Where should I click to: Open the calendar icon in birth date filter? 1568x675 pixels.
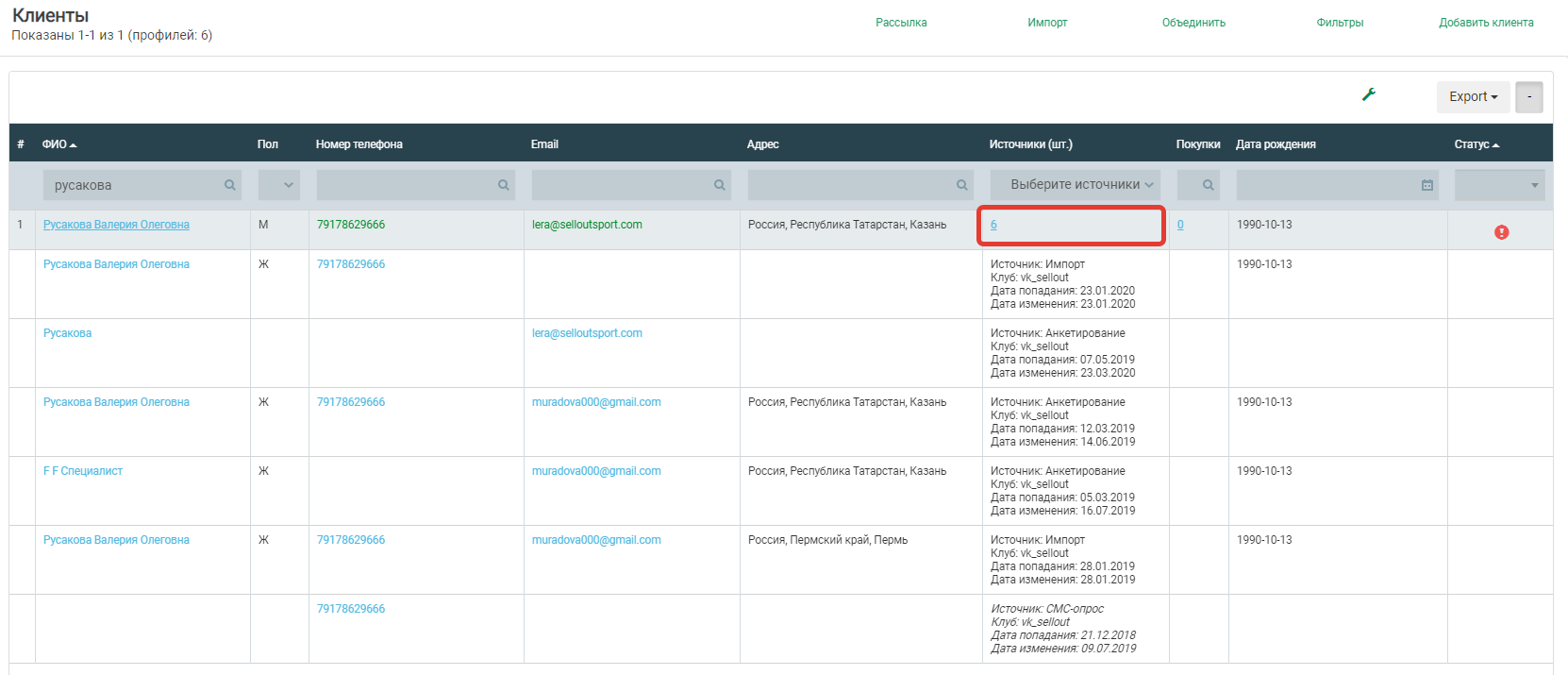(1426, 185)
